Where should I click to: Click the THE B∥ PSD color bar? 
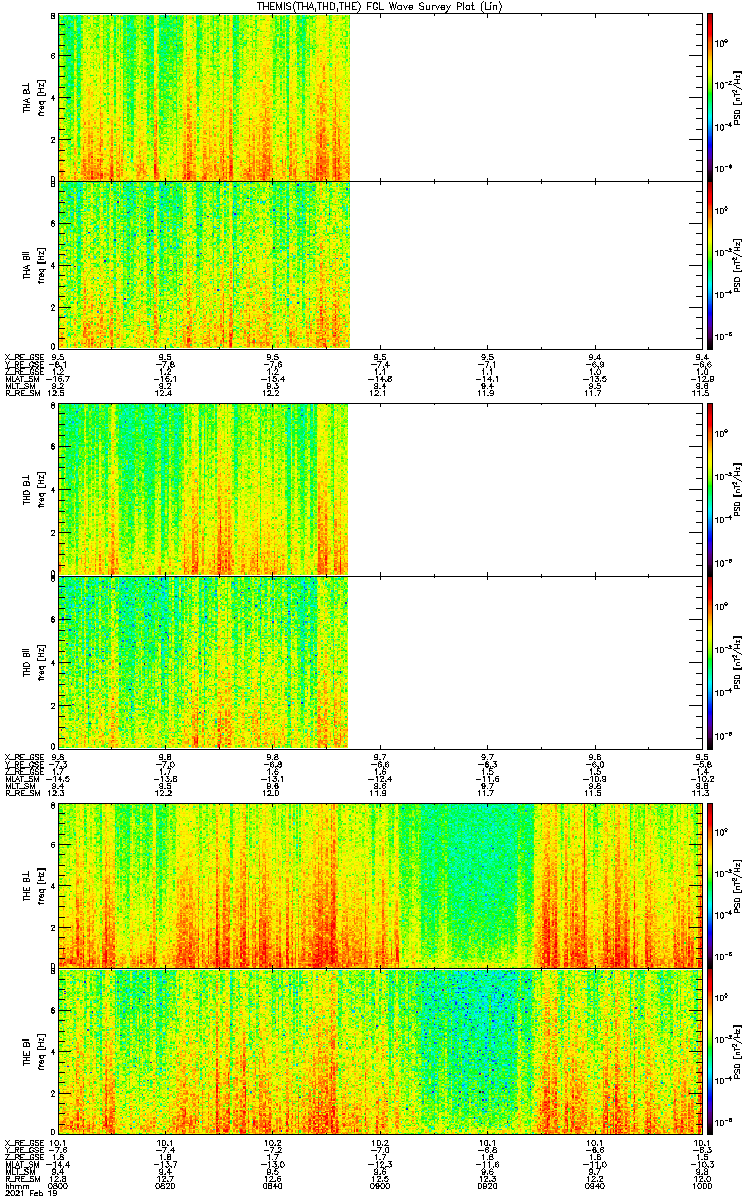(710, 1050)
